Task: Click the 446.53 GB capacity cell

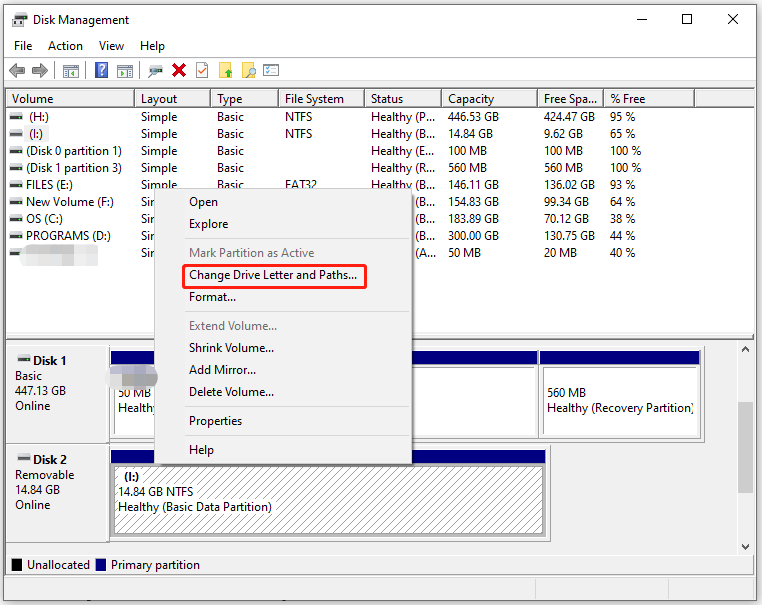Action: [473, 117]
